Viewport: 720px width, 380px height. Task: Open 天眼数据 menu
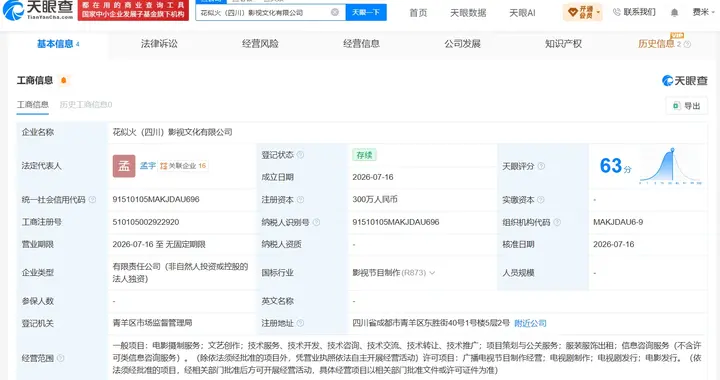(x=468, y=13)
